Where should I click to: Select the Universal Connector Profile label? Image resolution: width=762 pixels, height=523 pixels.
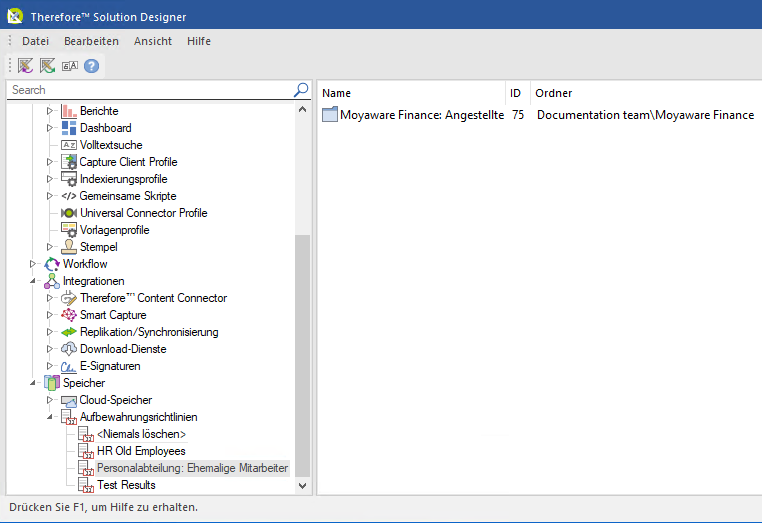click(x=143, y=213)
